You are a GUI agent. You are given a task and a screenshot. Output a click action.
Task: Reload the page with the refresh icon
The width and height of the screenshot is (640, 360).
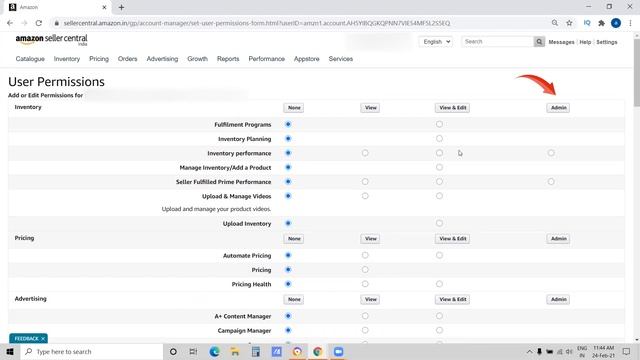point(39,23)
